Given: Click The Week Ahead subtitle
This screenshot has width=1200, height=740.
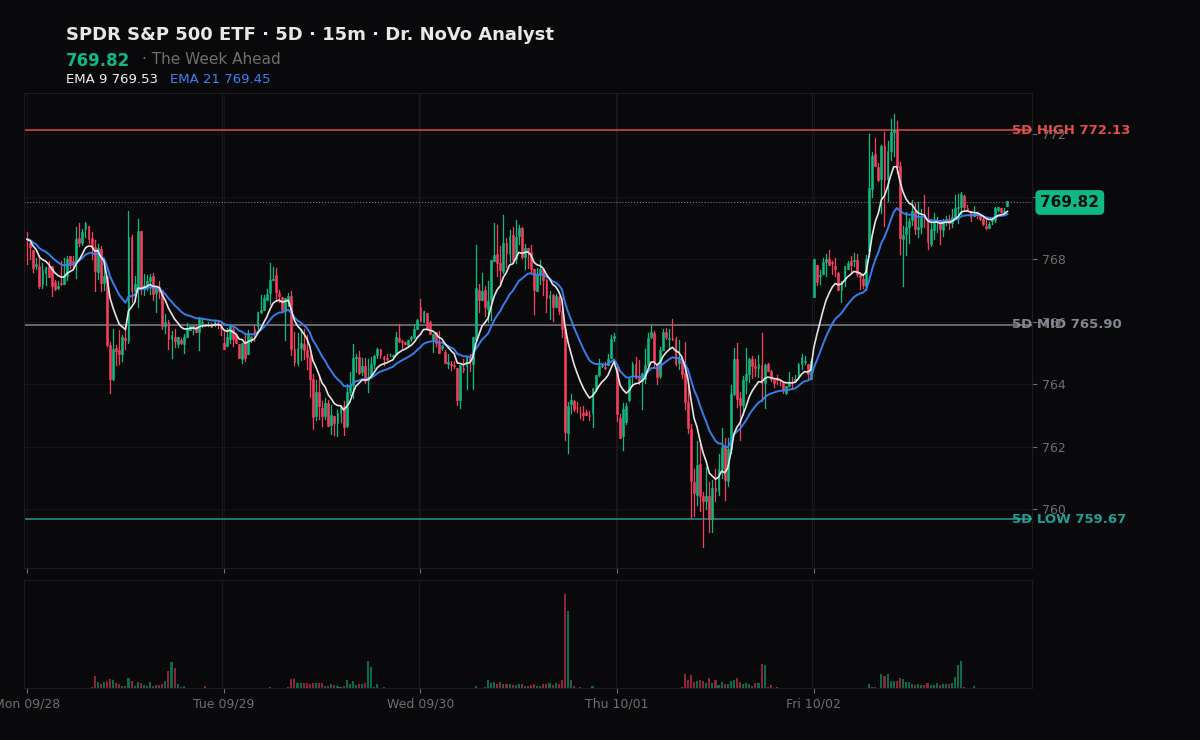Looking at the screenshot, I should [216, 60].
